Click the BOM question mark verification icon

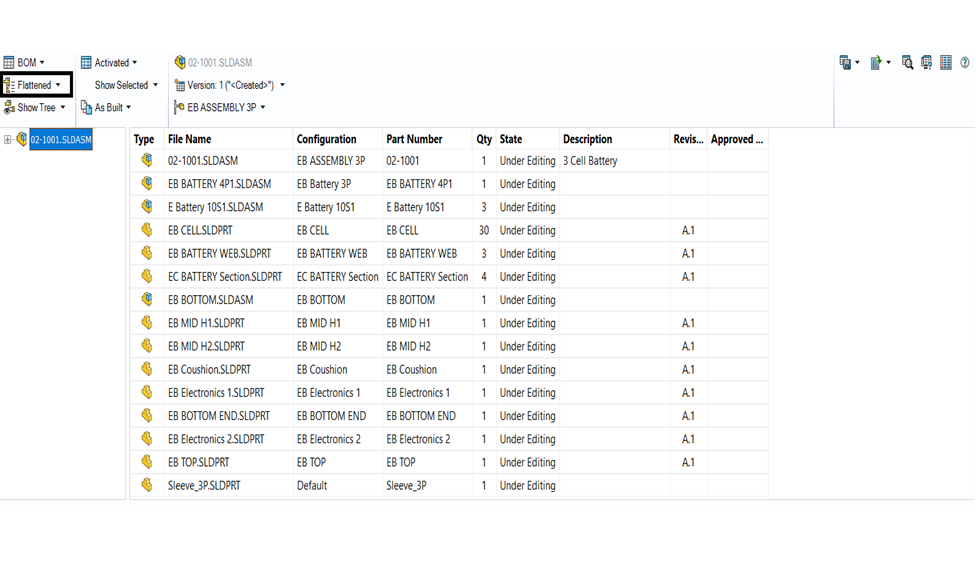[x=926, y=62]
